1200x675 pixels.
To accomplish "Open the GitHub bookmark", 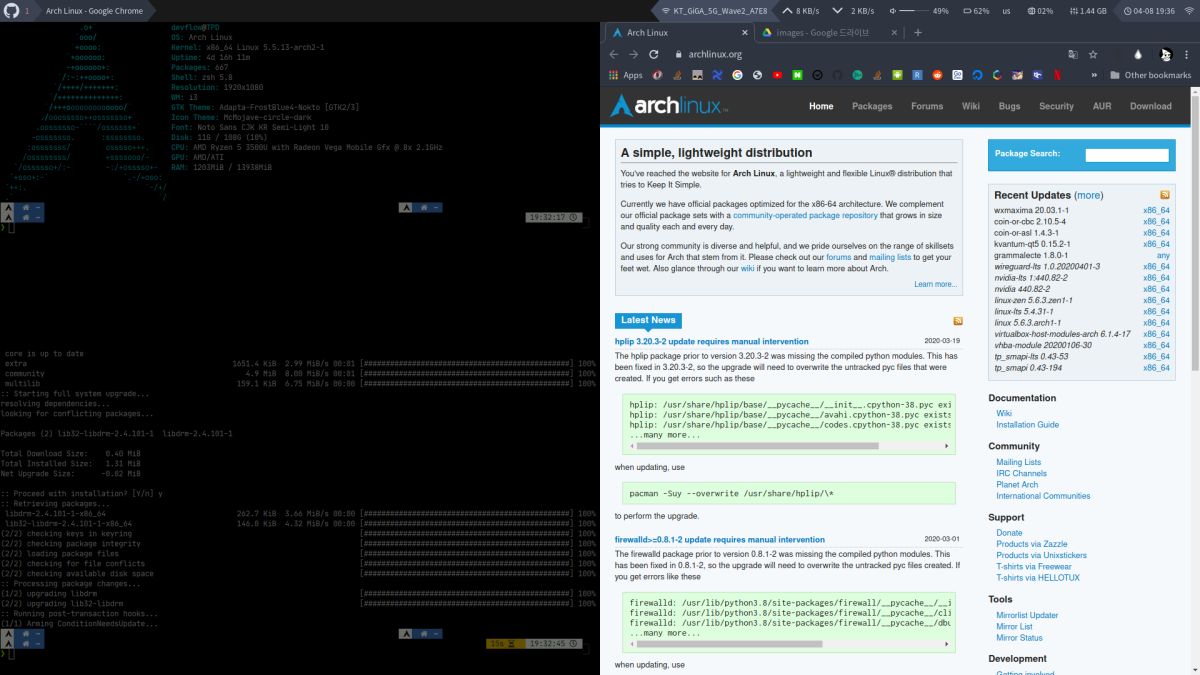I will point(837,75).
